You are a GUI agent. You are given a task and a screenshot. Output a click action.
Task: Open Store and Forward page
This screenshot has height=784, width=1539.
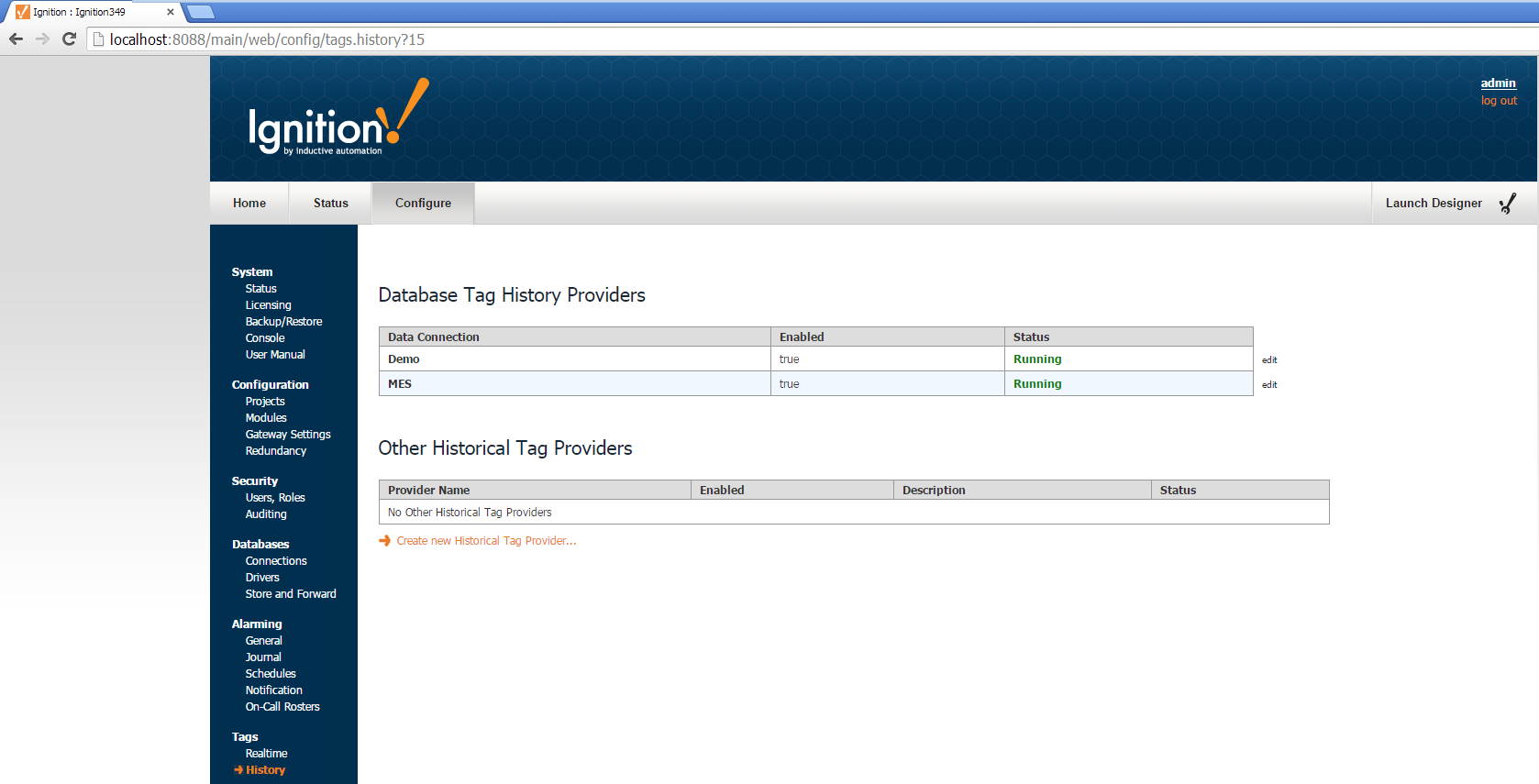(291, 594)
